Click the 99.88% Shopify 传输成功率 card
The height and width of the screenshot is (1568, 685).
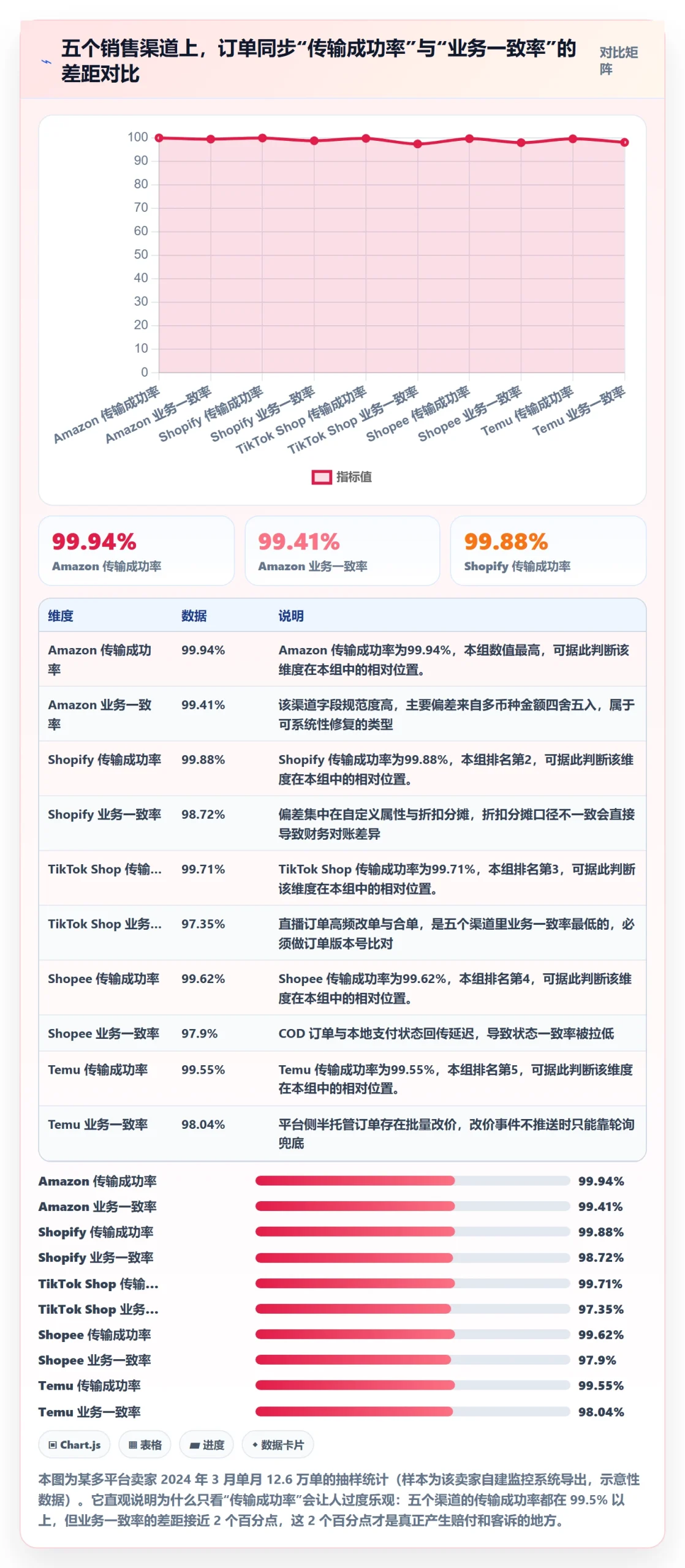tap(548, 550)
